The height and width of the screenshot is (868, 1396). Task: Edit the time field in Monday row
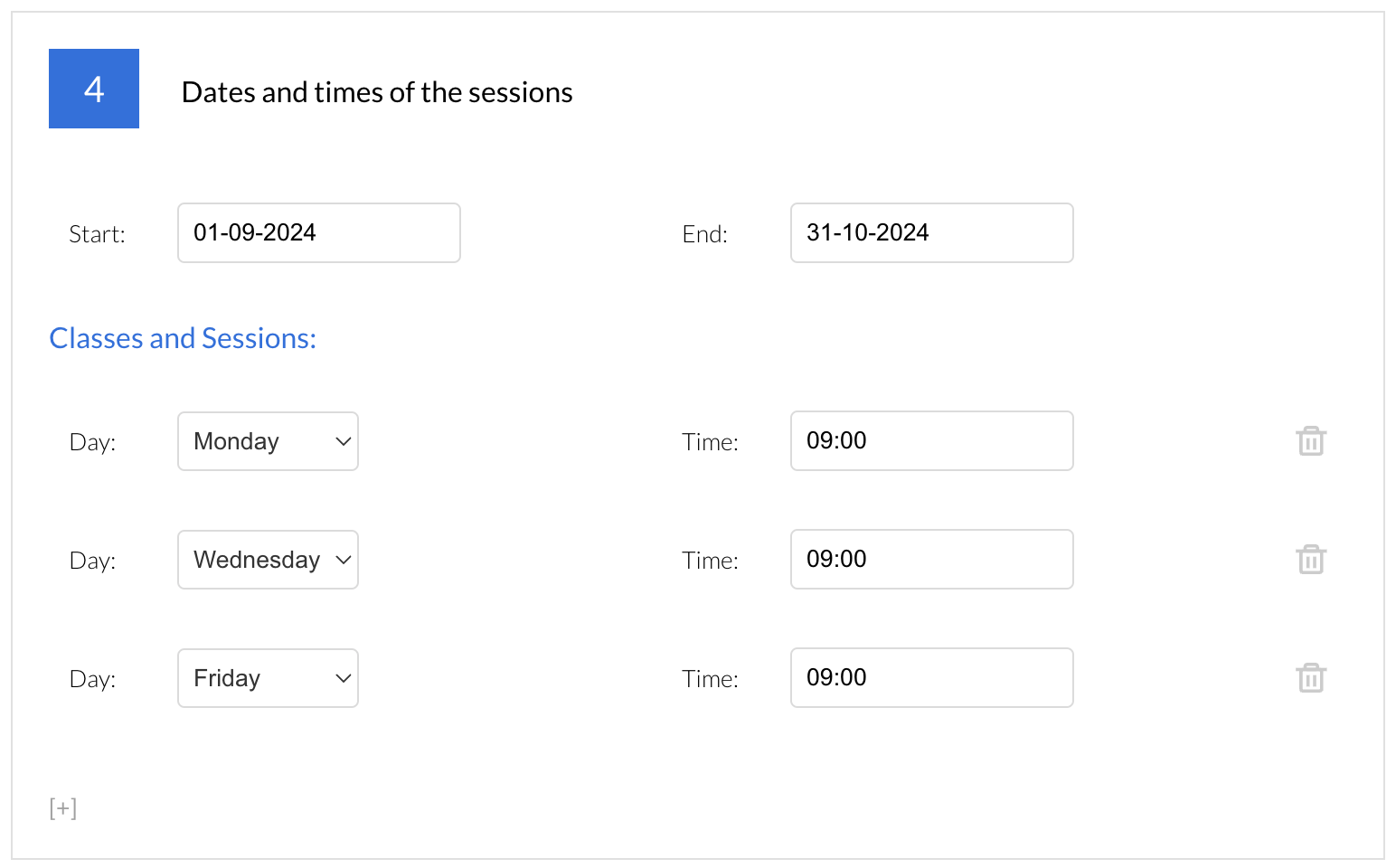(x=931, y=441)
